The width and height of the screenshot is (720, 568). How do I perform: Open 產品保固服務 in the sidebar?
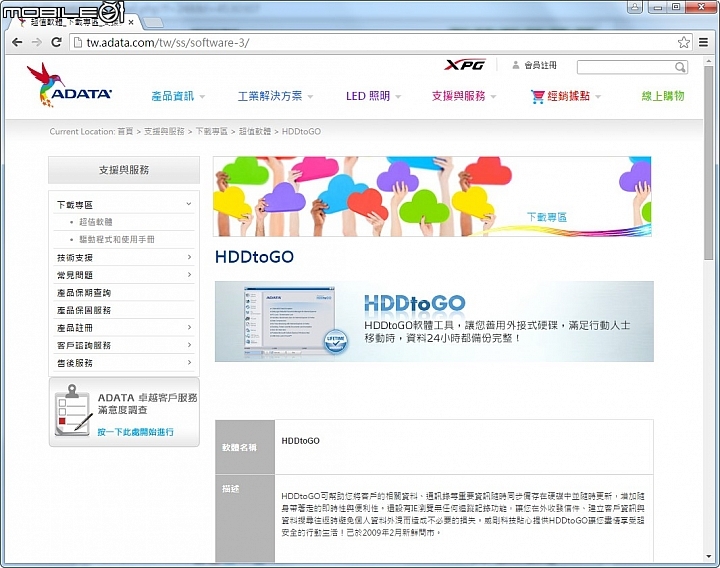point(84,310)
